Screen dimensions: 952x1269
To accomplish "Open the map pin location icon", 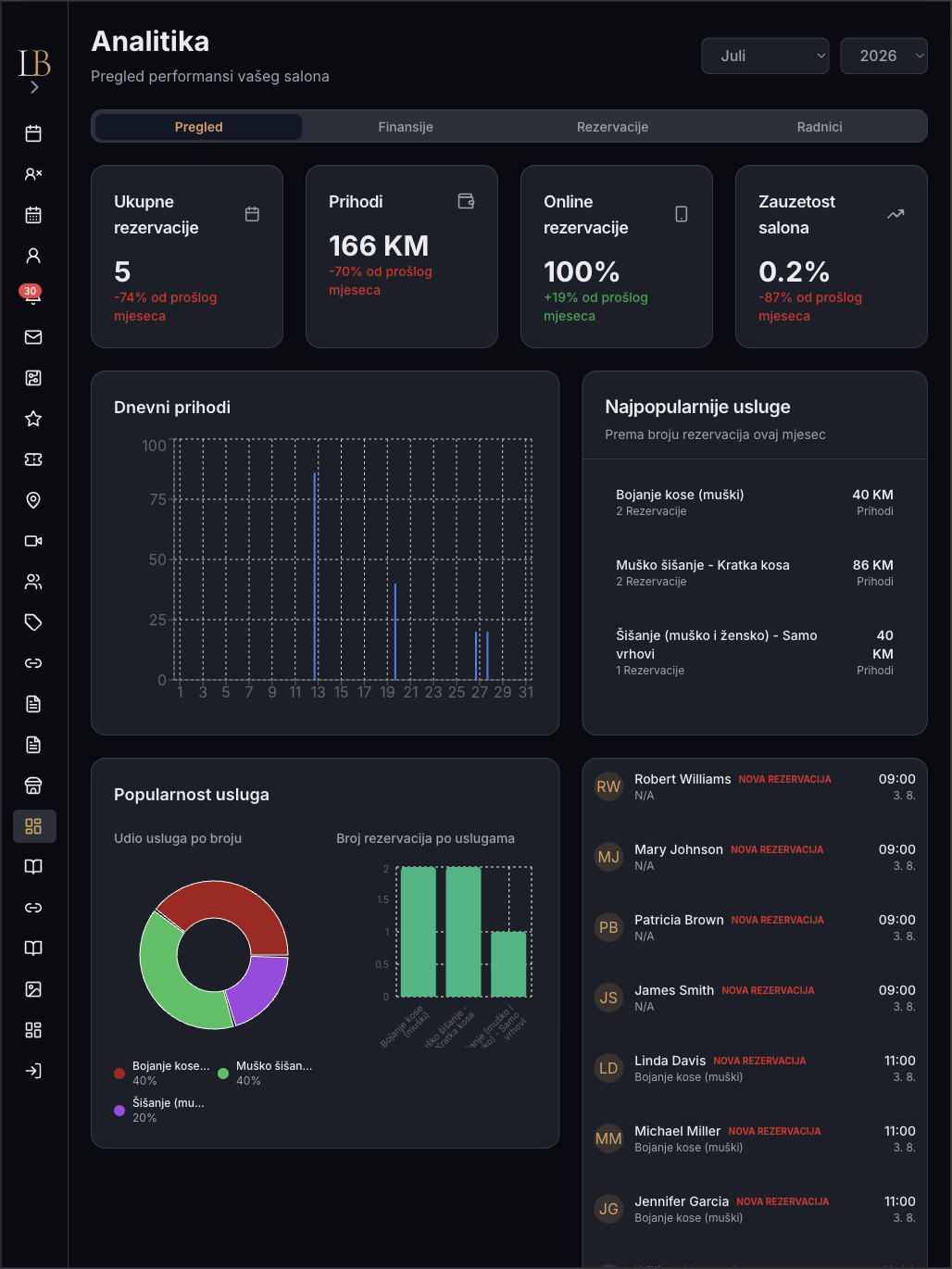I will tap(33, 500).
